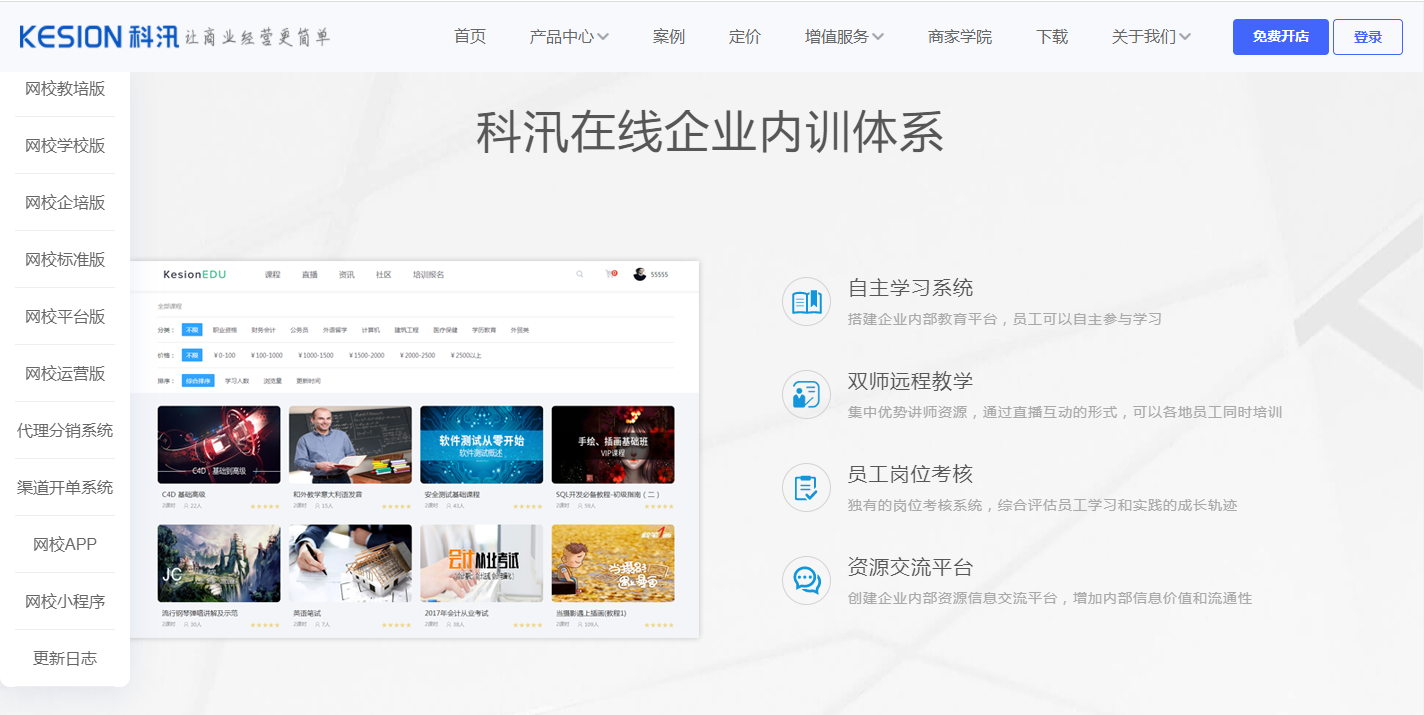
Task: Expand the 产品中心 dropdown chevron
Action: (x=603, y=37)
